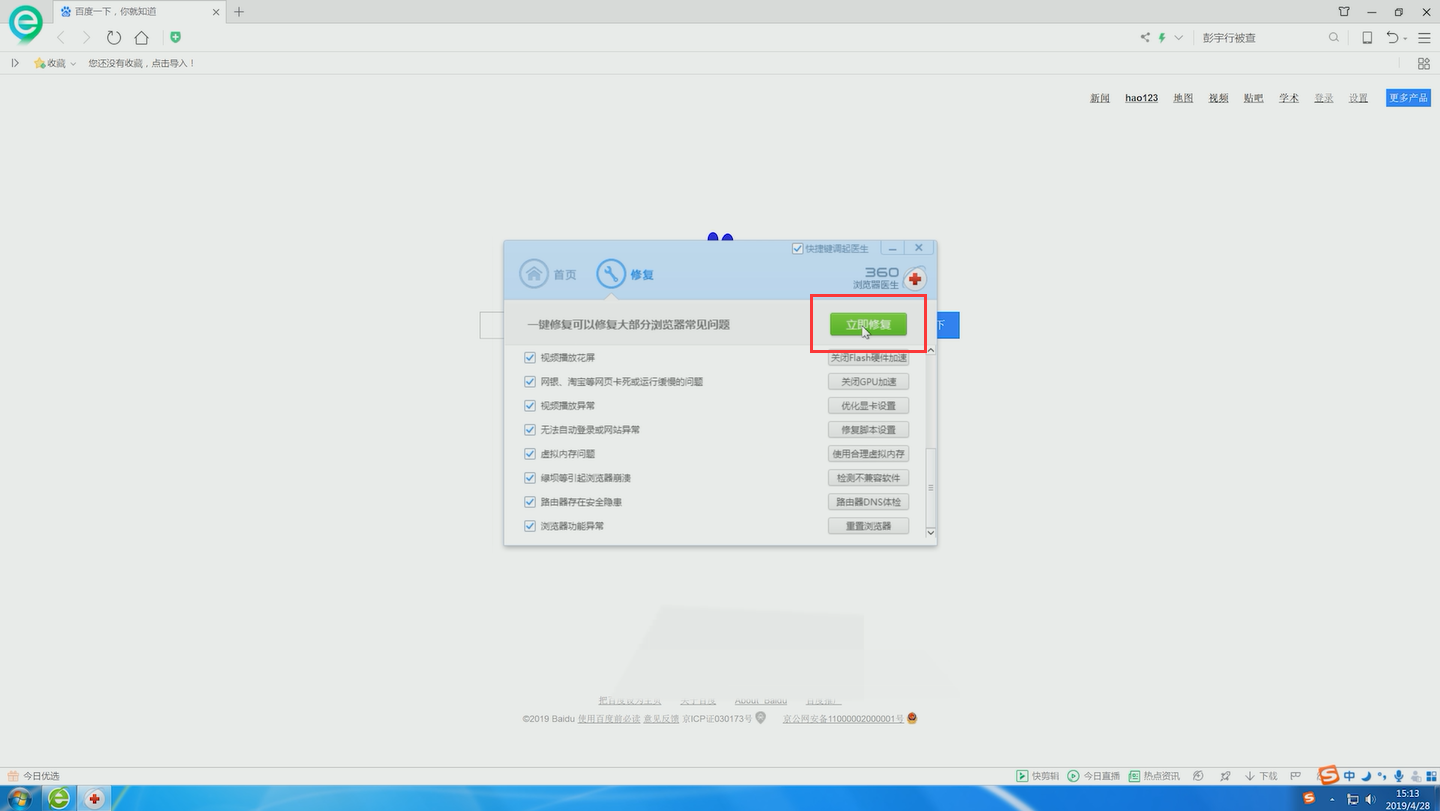This screenshot has height=811, width=1440.
Task: Click Windows Start button
Action: click(x=18, y=798)
